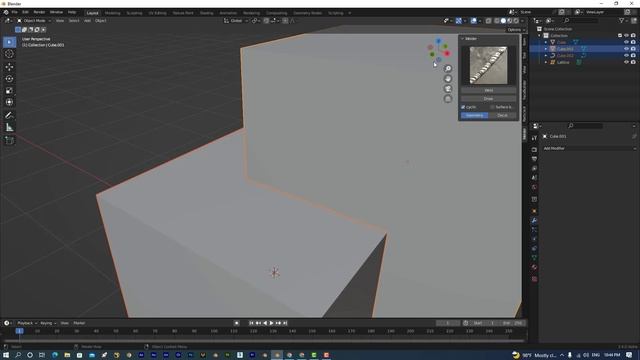Open the Tool properties tab

coord(534,138)
